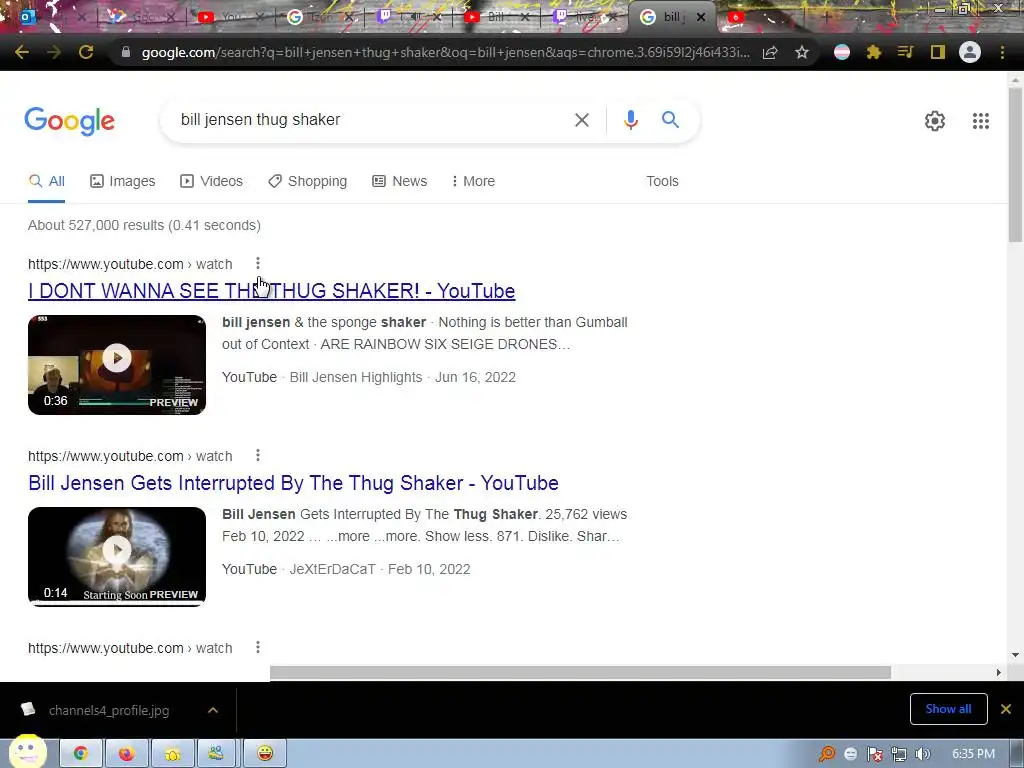1024x768 pixels.
Task: Open the volume speaker tray icon
Action: coord(922,754)
